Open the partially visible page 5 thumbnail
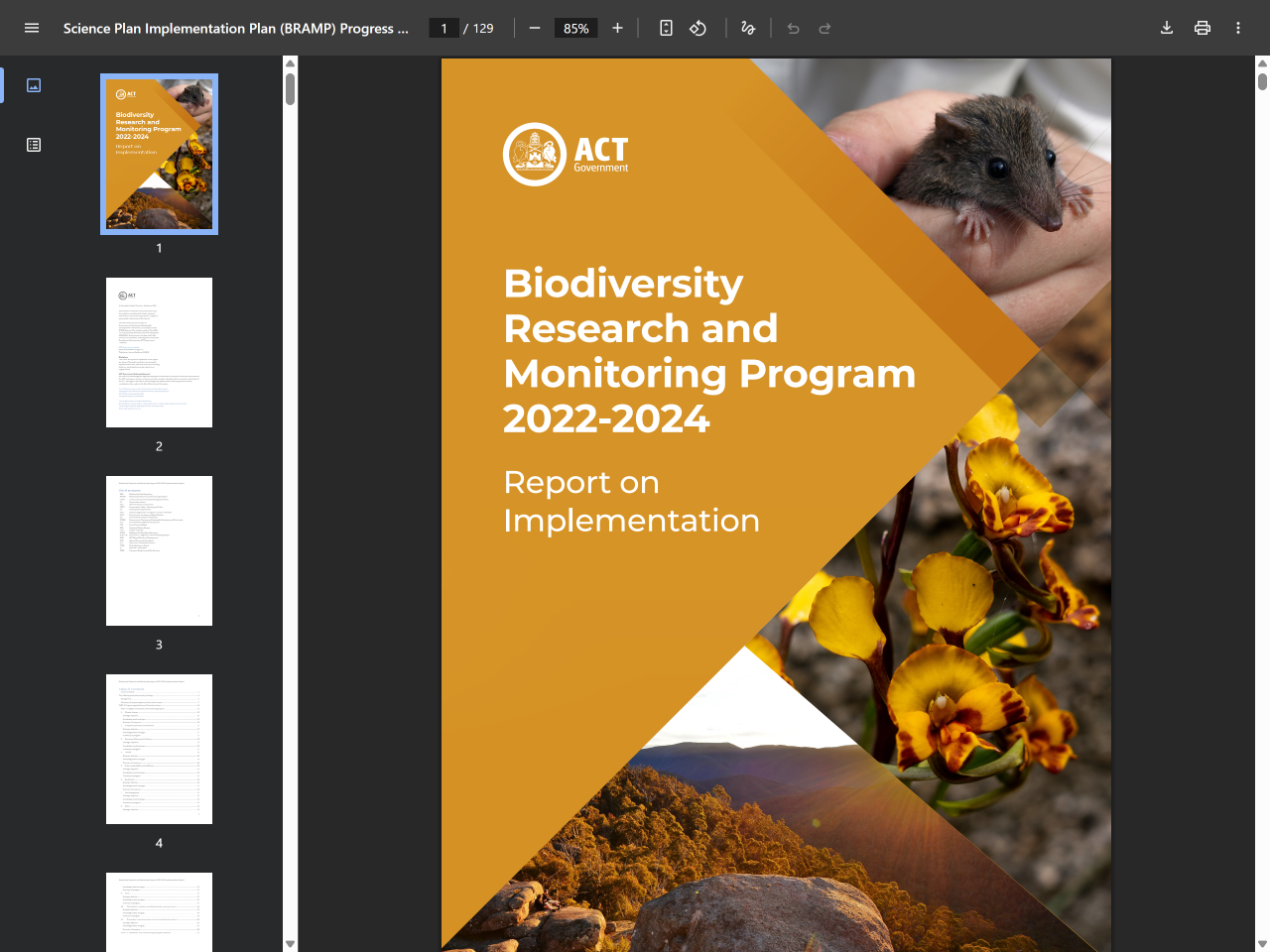This screenshot has width=1270, height=952. coord(159,912)
